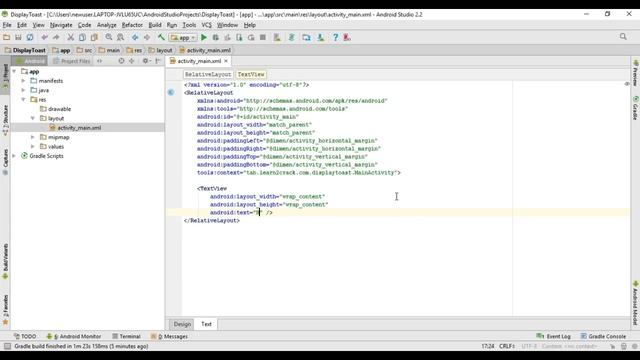The height and width of the screenshot is (360, 640).
Task: Click the Help question mark icon
Action: coord(335,37)
